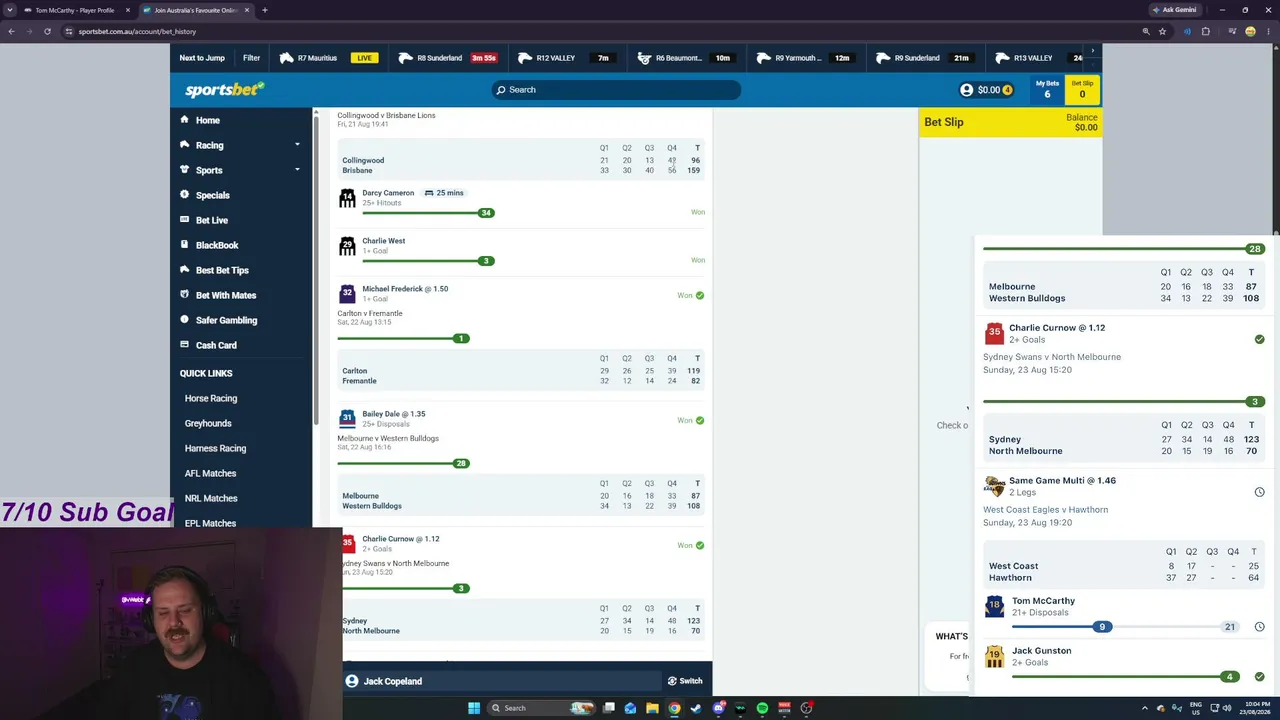Click the Best Bet Tips icon

(x=184, y=270)
